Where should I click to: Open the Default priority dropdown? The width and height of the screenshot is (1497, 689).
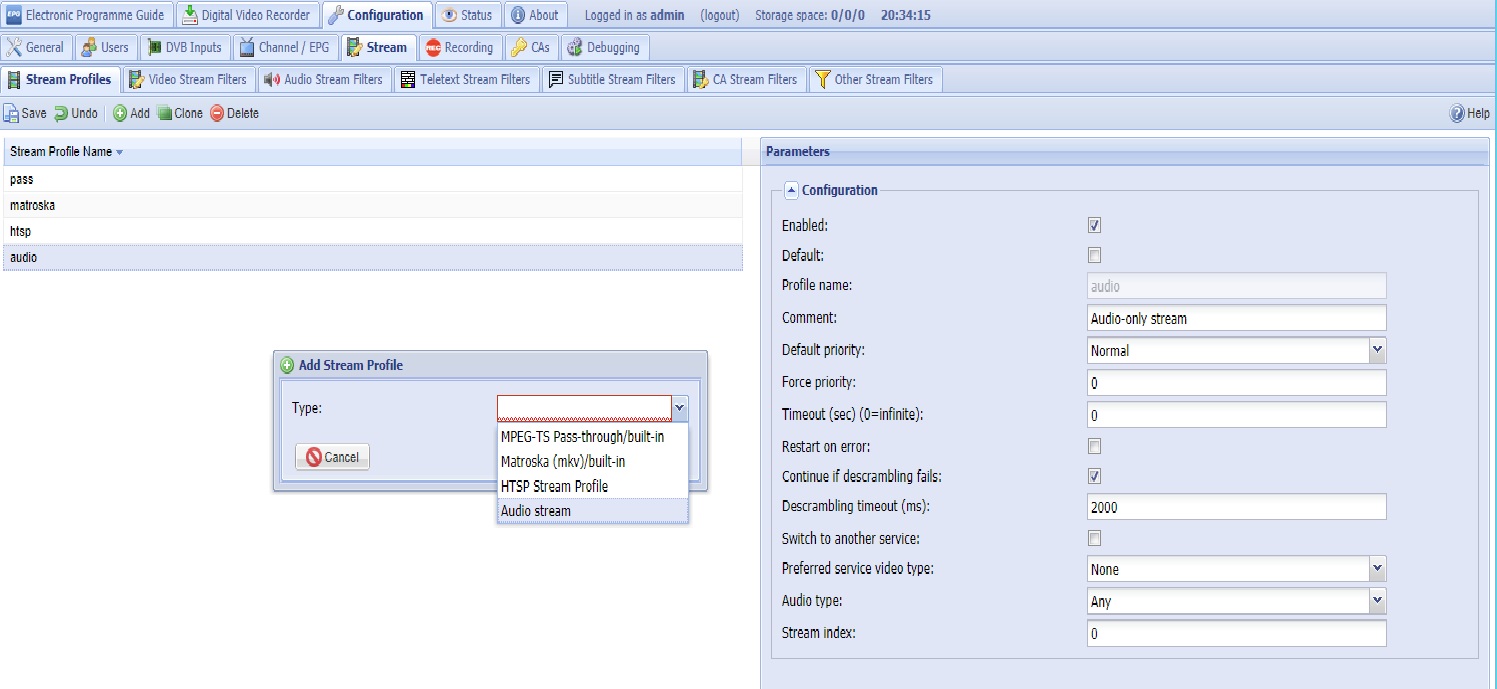pos(1377,350)
